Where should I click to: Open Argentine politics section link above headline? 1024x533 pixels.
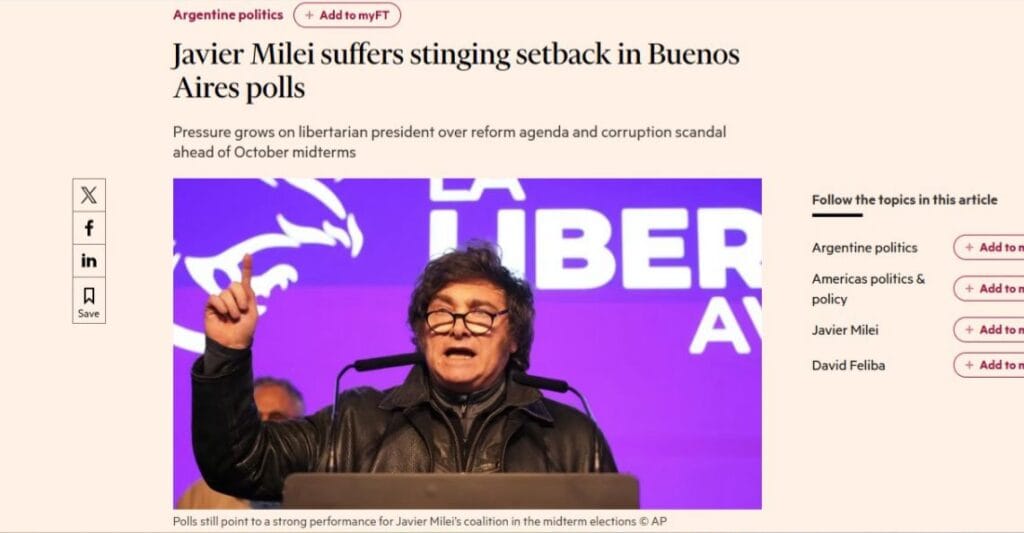pyautogui.click(x=228, y=15)
